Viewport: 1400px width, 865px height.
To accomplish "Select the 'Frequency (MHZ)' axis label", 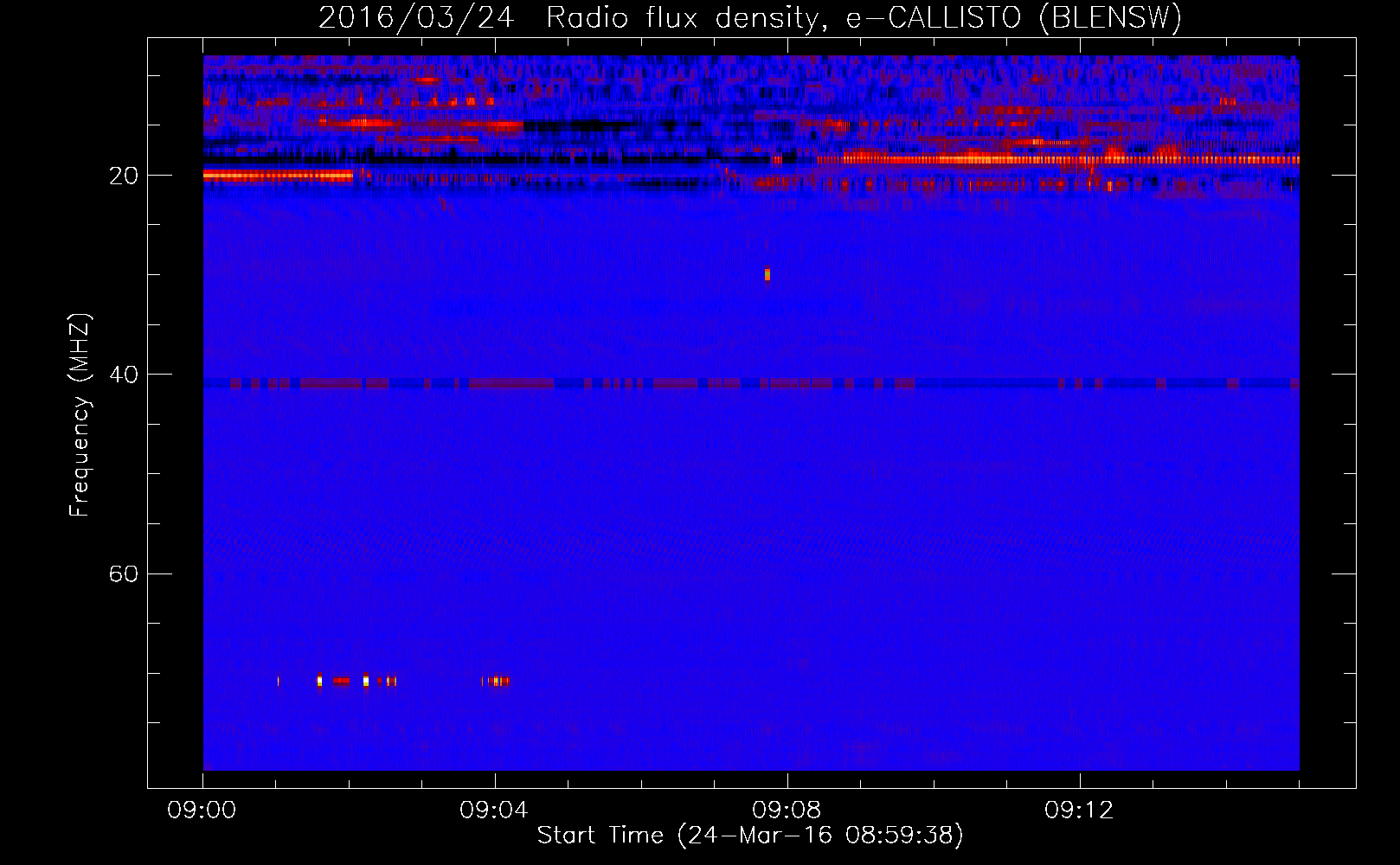I will (79, 415).
